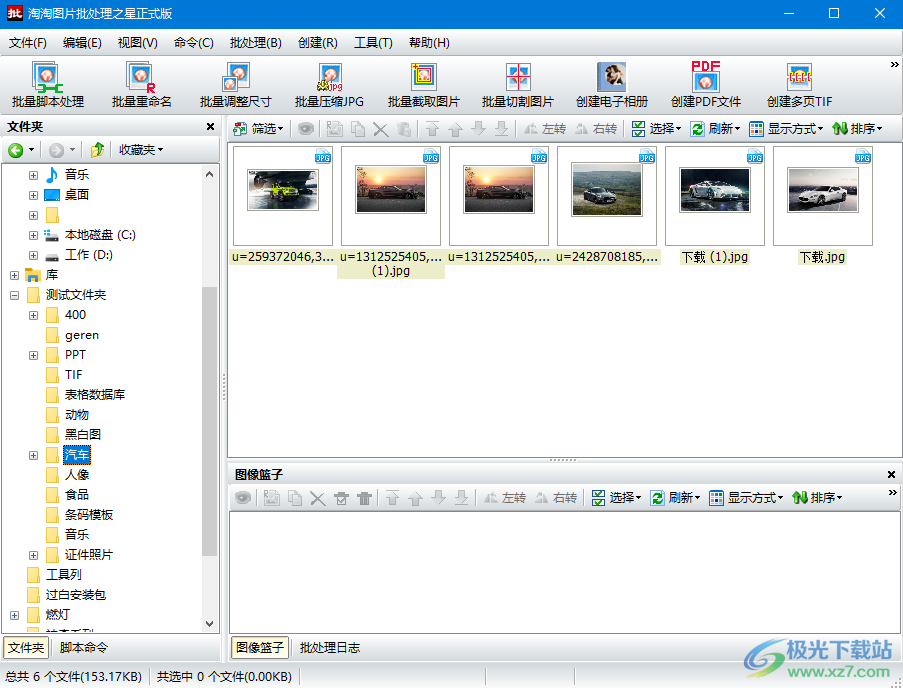This screenshot has height=688, width=903.
Task: Open the 批处理(B) menu
Action: click(255, 43)
